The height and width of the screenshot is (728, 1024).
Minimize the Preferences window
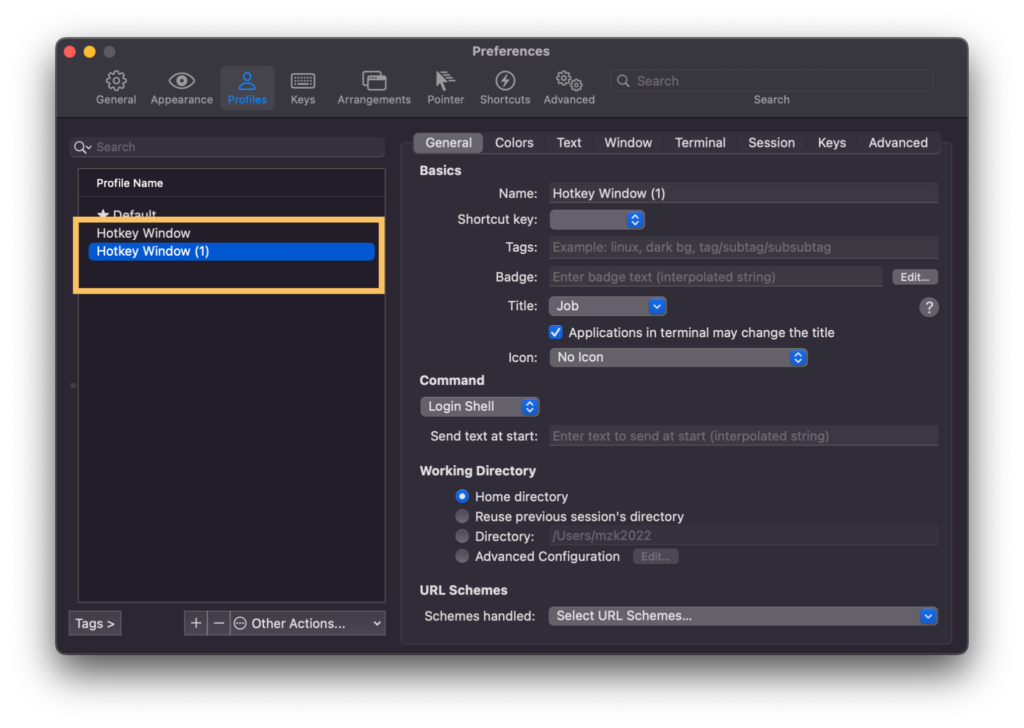(89, 52)
